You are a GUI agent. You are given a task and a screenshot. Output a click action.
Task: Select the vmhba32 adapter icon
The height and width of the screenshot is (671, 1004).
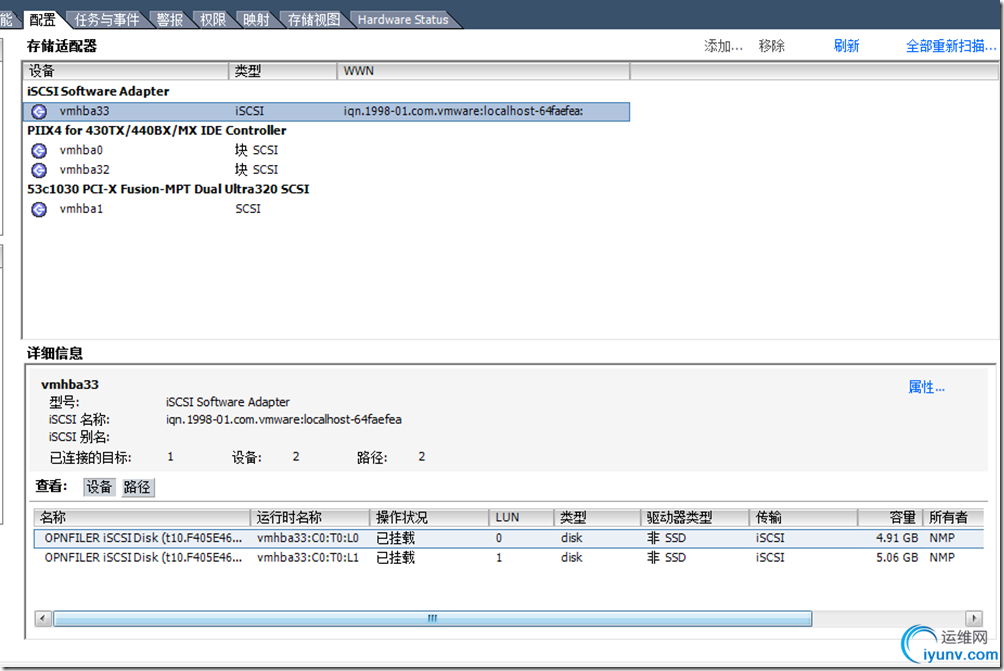coord(39,170)
